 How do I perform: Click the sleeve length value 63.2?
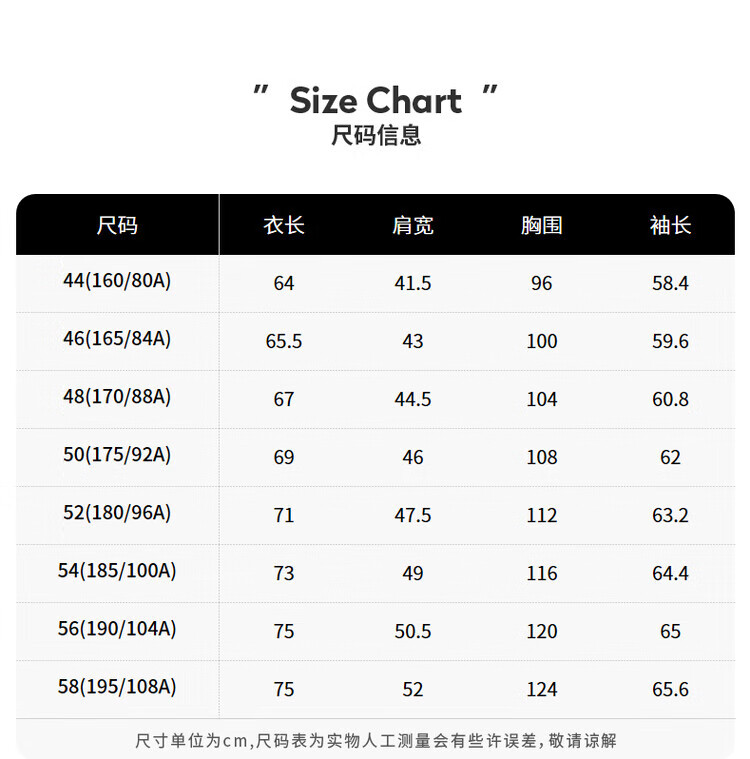click(x=670, y=515)
